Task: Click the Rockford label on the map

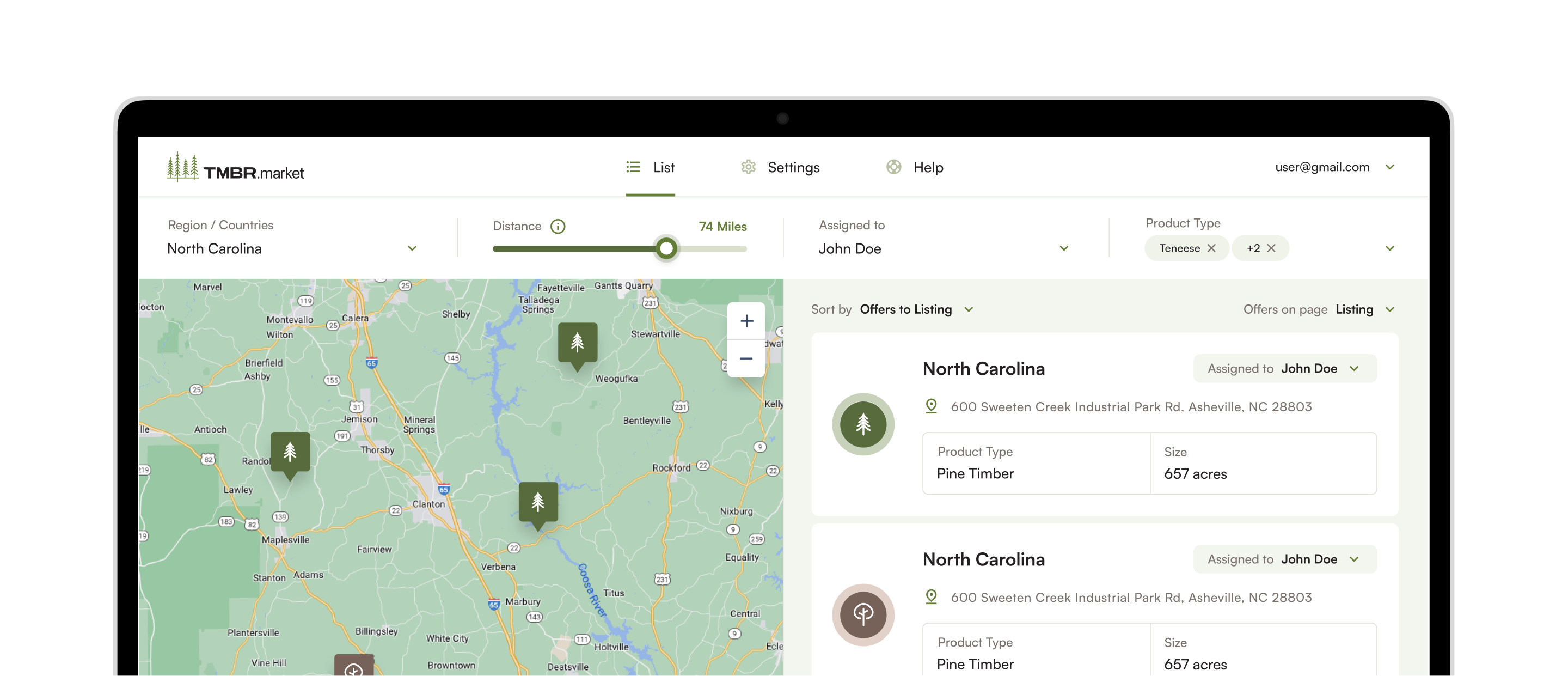Action: tap(671, 468)
